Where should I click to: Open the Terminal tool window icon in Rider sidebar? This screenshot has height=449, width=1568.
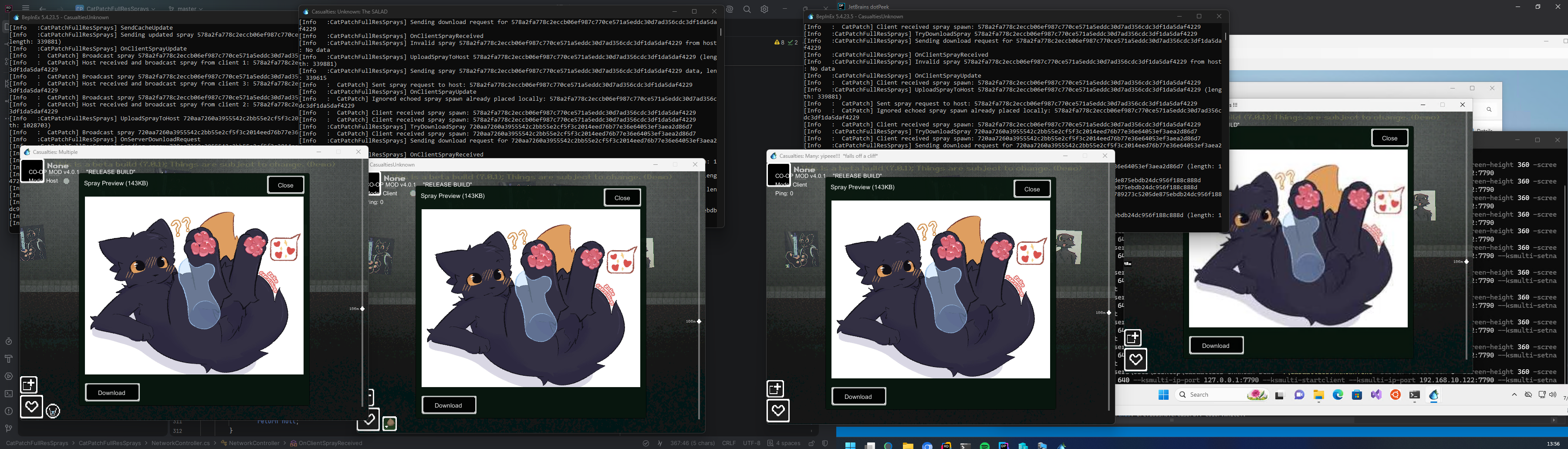click(9, 394)
